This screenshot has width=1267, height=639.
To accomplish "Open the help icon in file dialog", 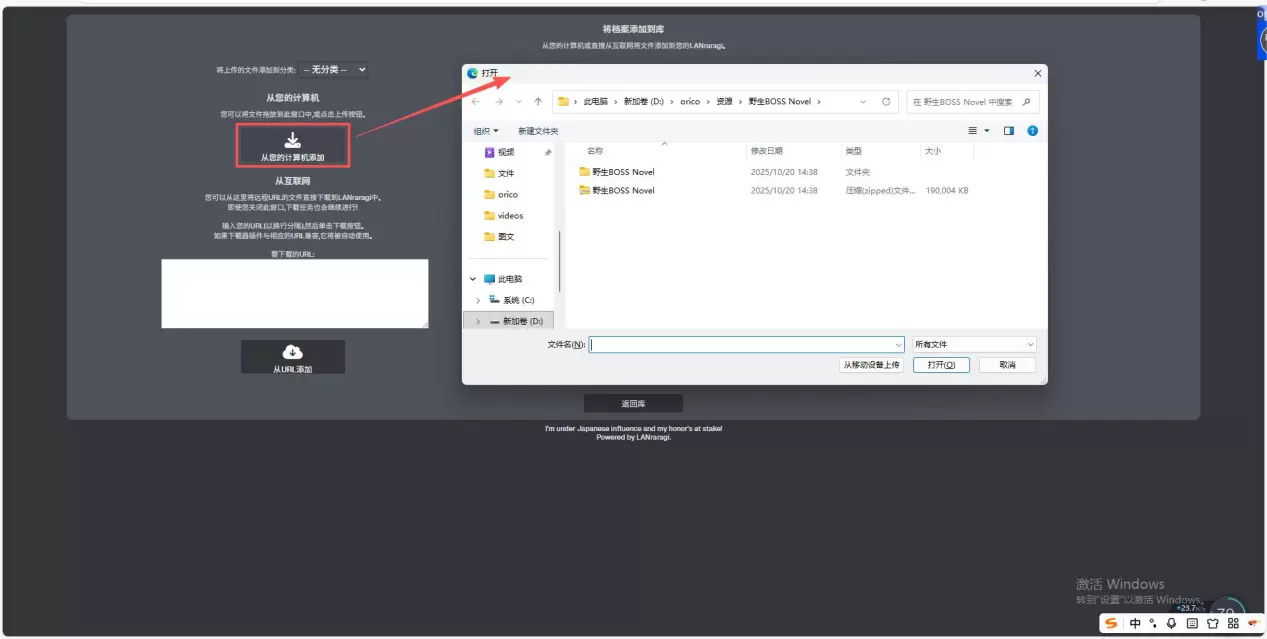I will click(1032, 131).
